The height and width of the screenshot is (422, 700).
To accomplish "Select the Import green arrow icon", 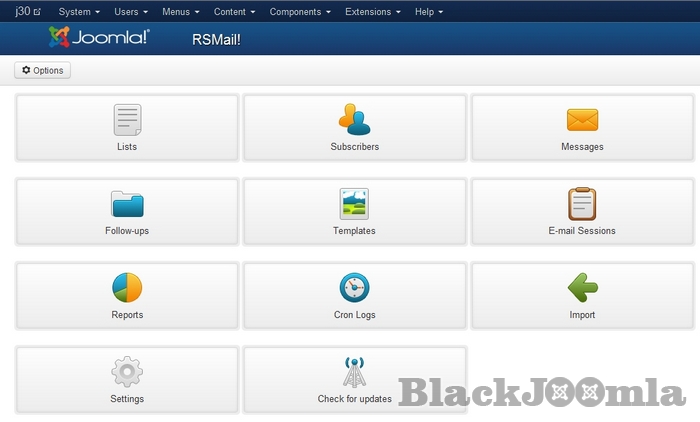I will (582, 288).
